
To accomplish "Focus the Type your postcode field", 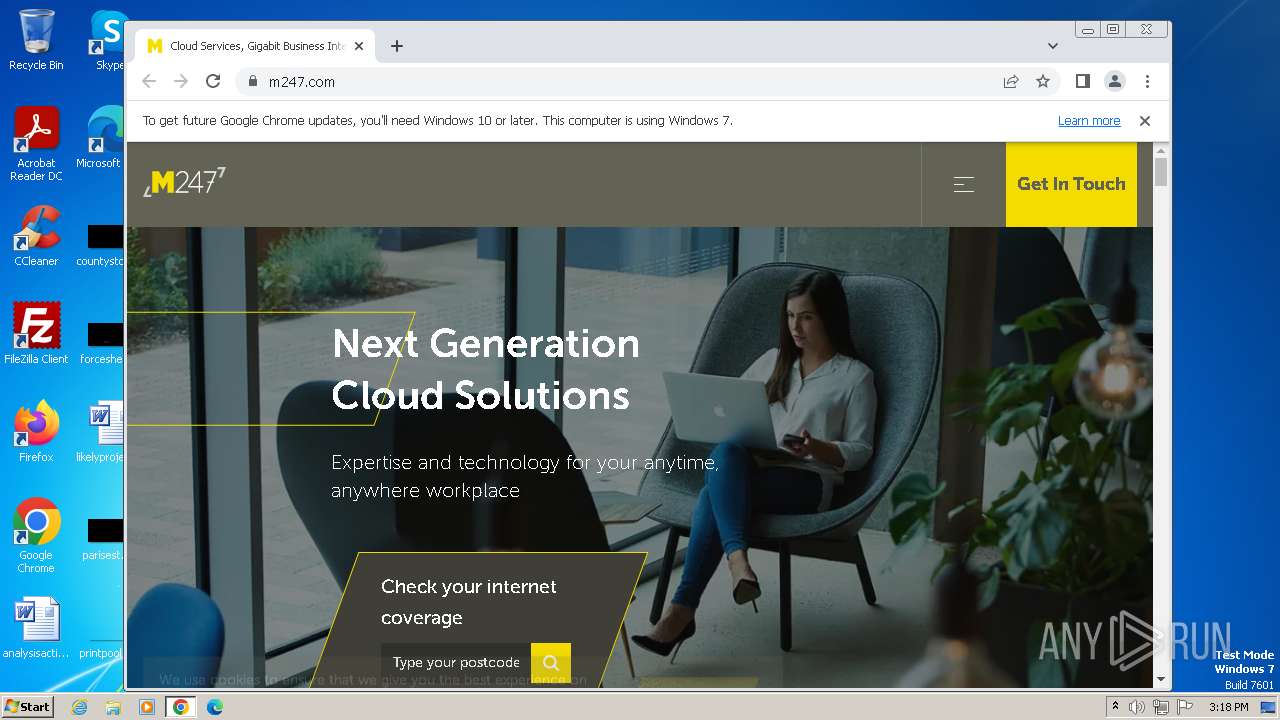I will [456, 662].
